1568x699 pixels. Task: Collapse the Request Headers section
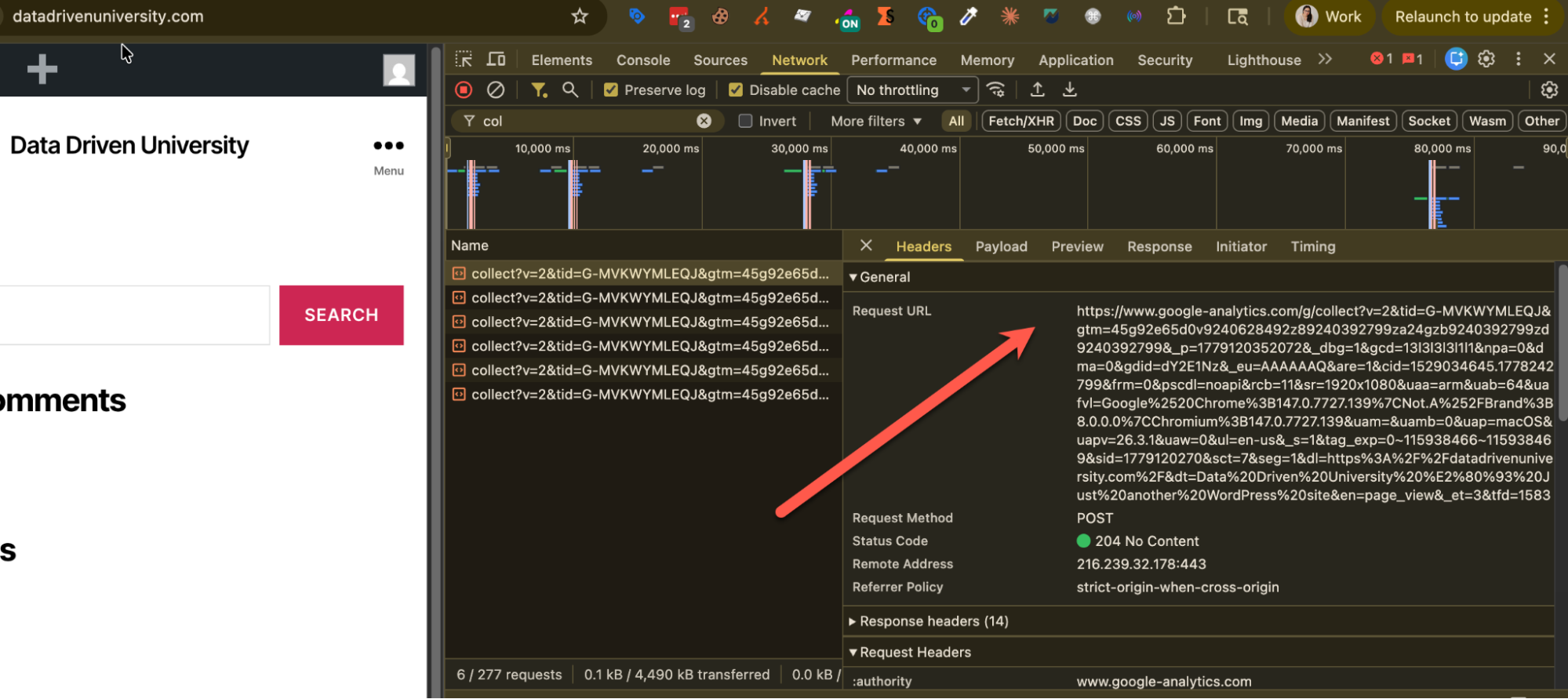tap(910, 652)
